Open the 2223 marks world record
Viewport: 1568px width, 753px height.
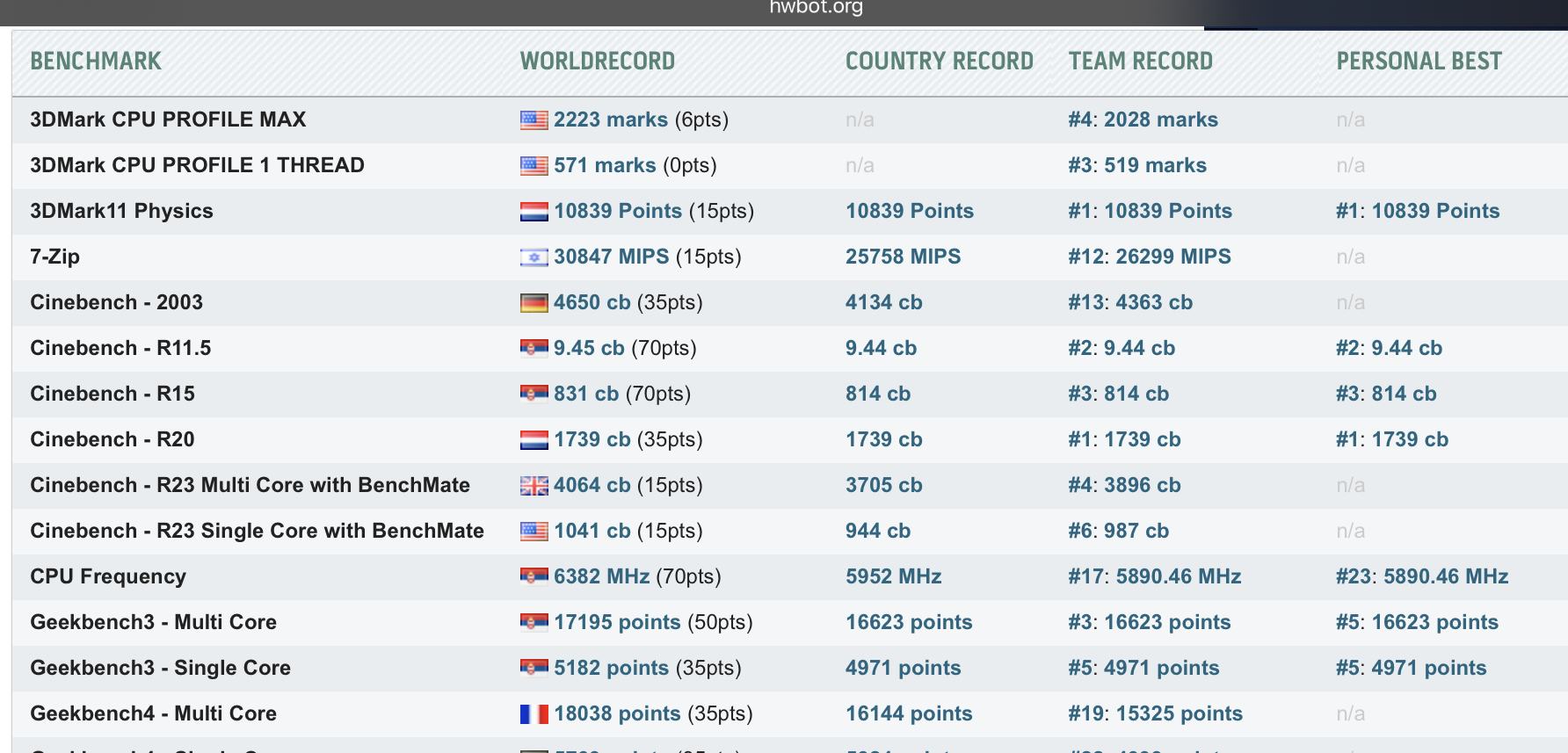611,119
